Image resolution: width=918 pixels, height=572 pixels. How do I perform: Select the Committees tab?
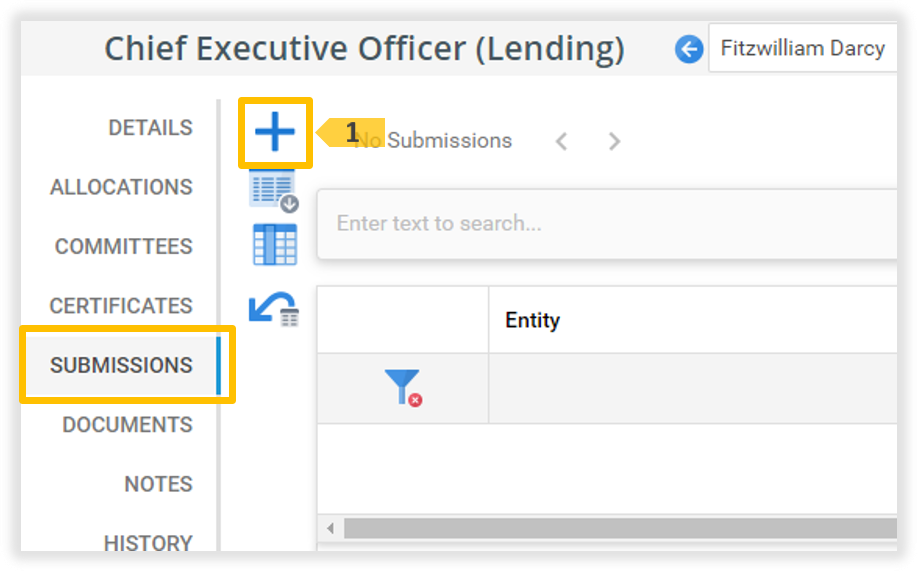(x=123, y=246)
